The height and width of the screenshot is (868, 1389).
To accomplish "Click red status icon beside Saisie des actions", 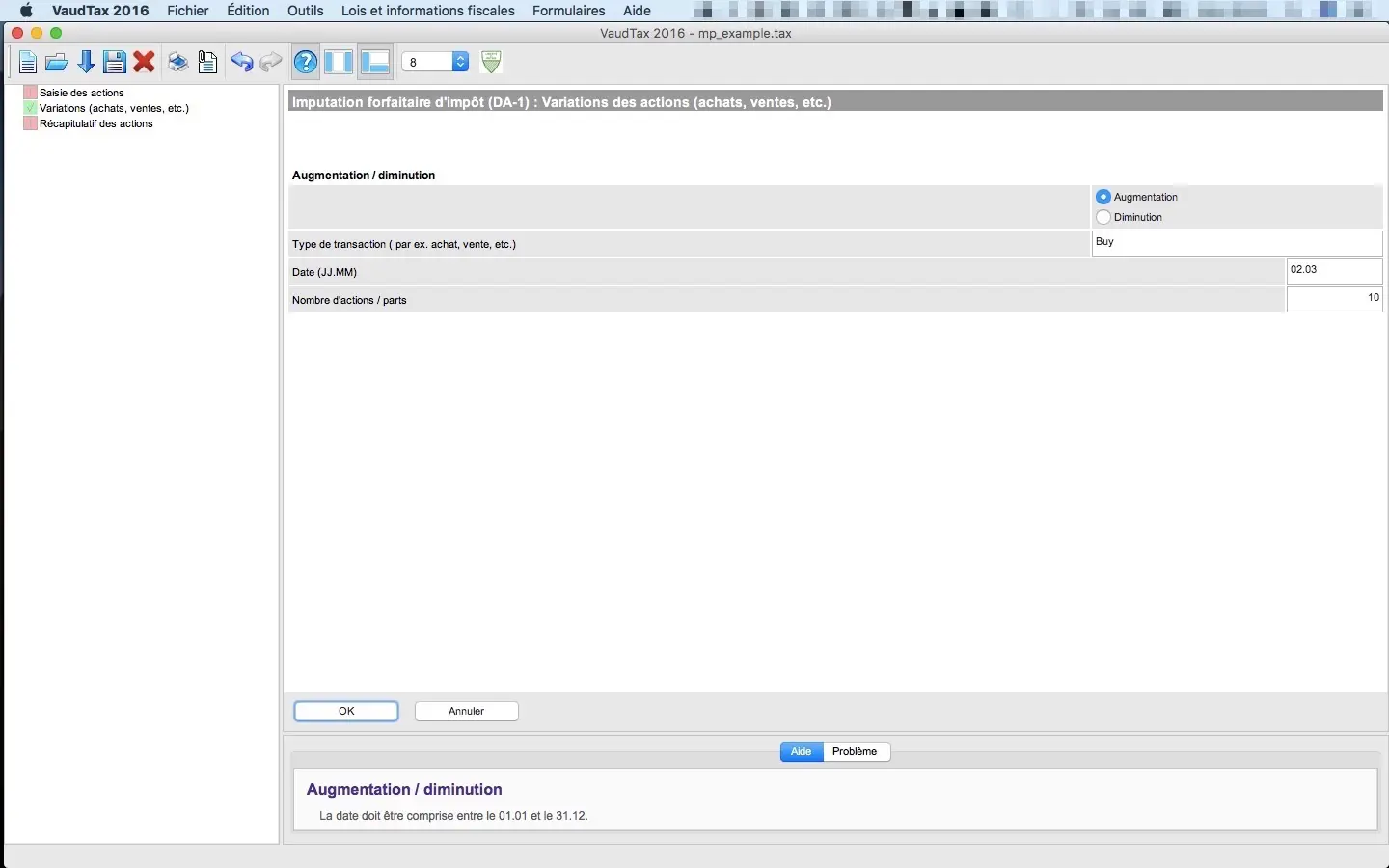I will pos(30,93).
